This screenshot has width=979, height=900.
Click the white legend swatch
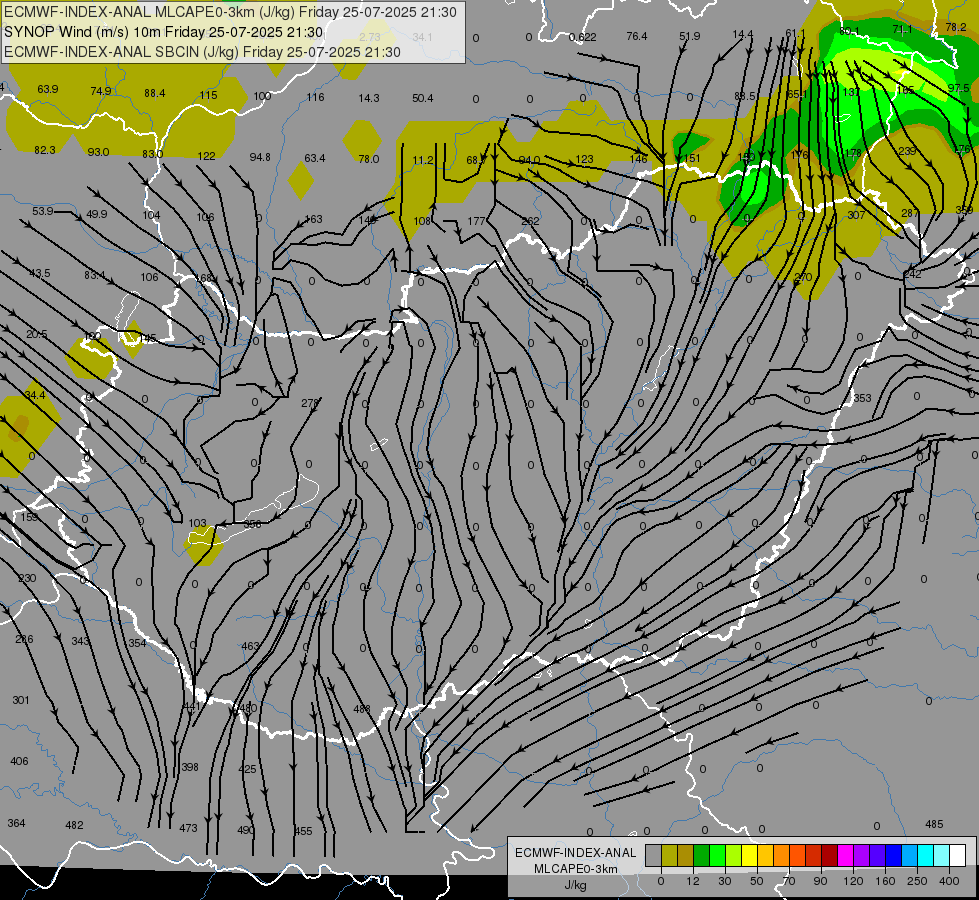tap(958, 856)
